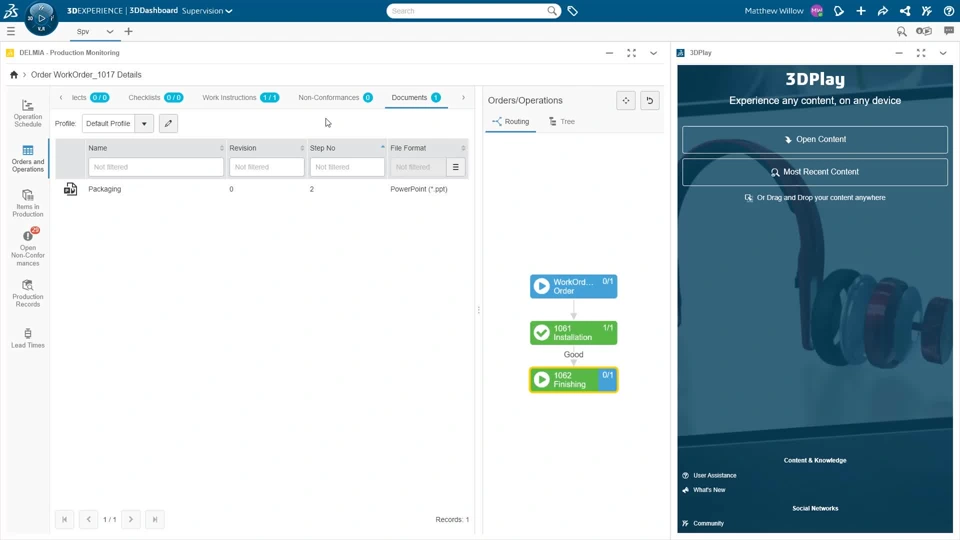This screenshot has width=960, height=540.
Task: Open Open Non-Conformances in sidebar
Action: click(28, 247)
